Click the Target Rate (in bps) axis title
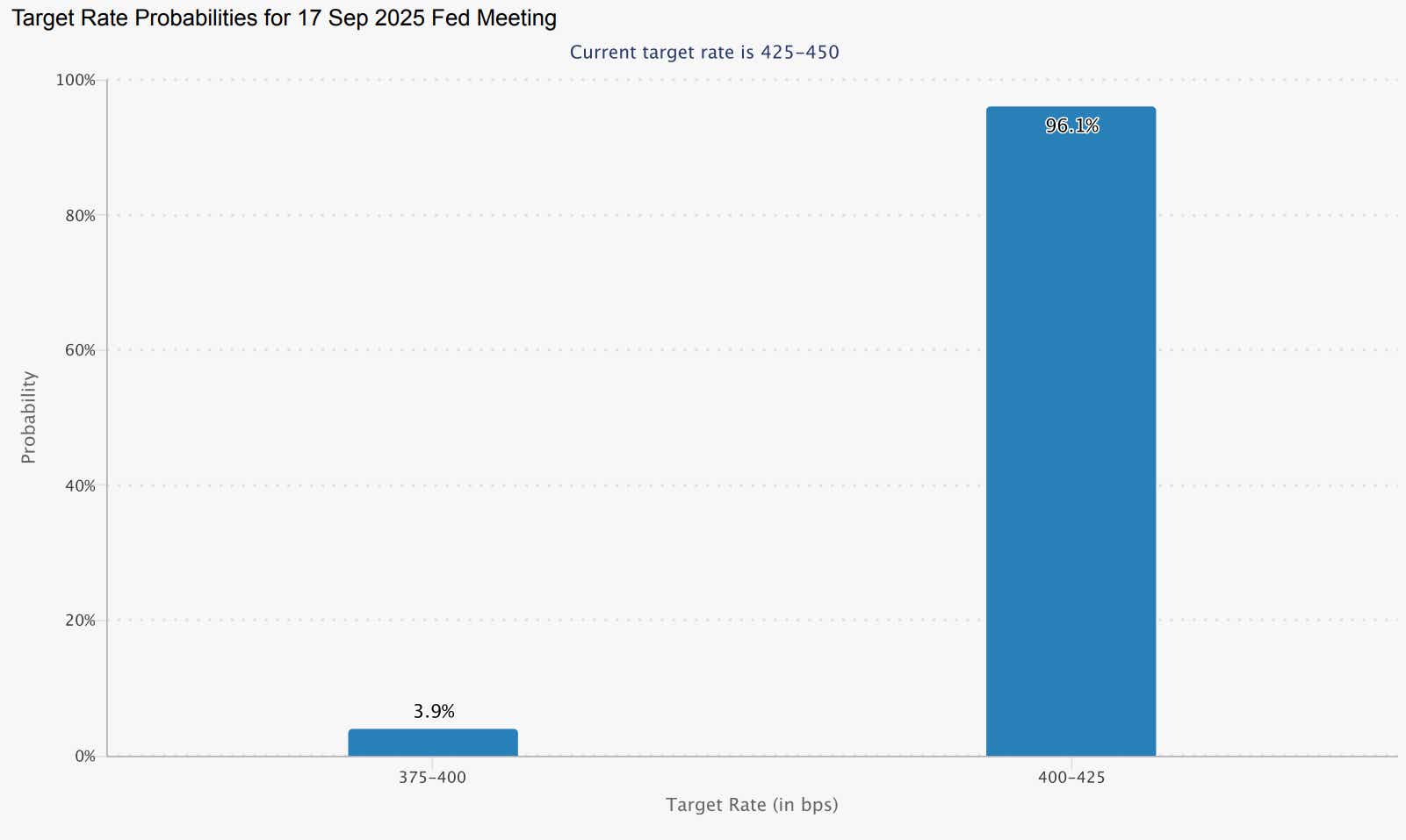The height and width of the screenshot is (840, 1406). 752,804
